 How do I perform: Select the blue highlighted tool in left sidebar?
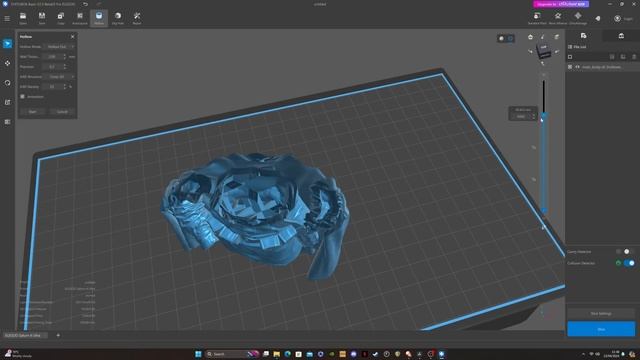point(7,44)
